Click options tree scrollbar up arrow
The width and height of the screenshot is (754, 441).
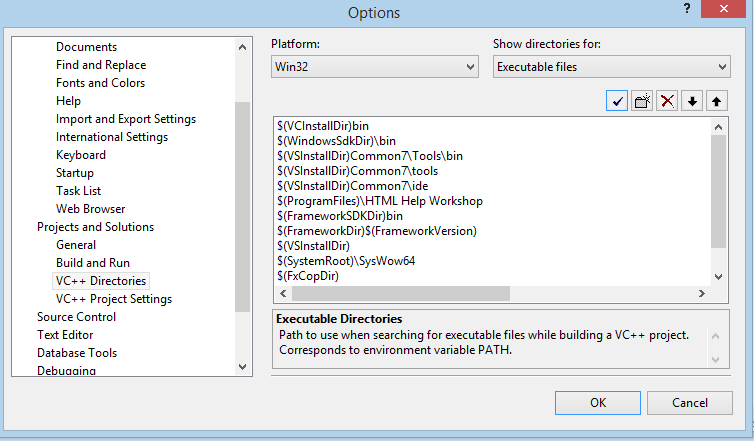click(242, 47)
